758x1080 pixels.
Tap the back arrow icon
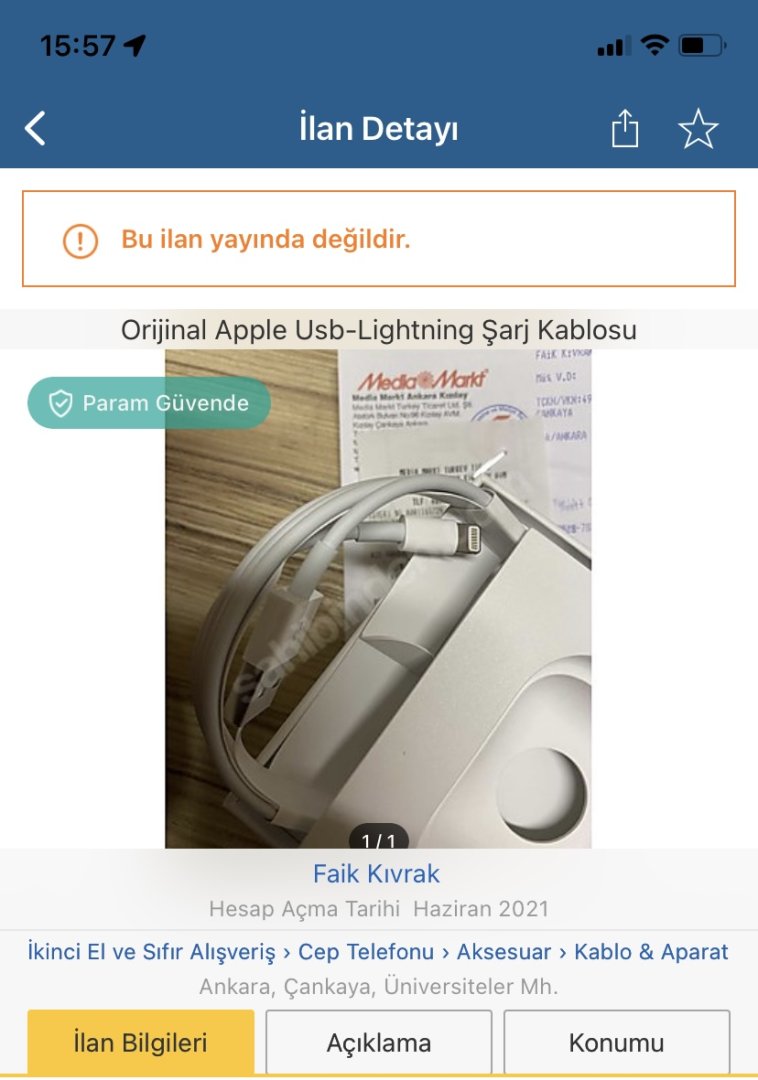(35, 128)
